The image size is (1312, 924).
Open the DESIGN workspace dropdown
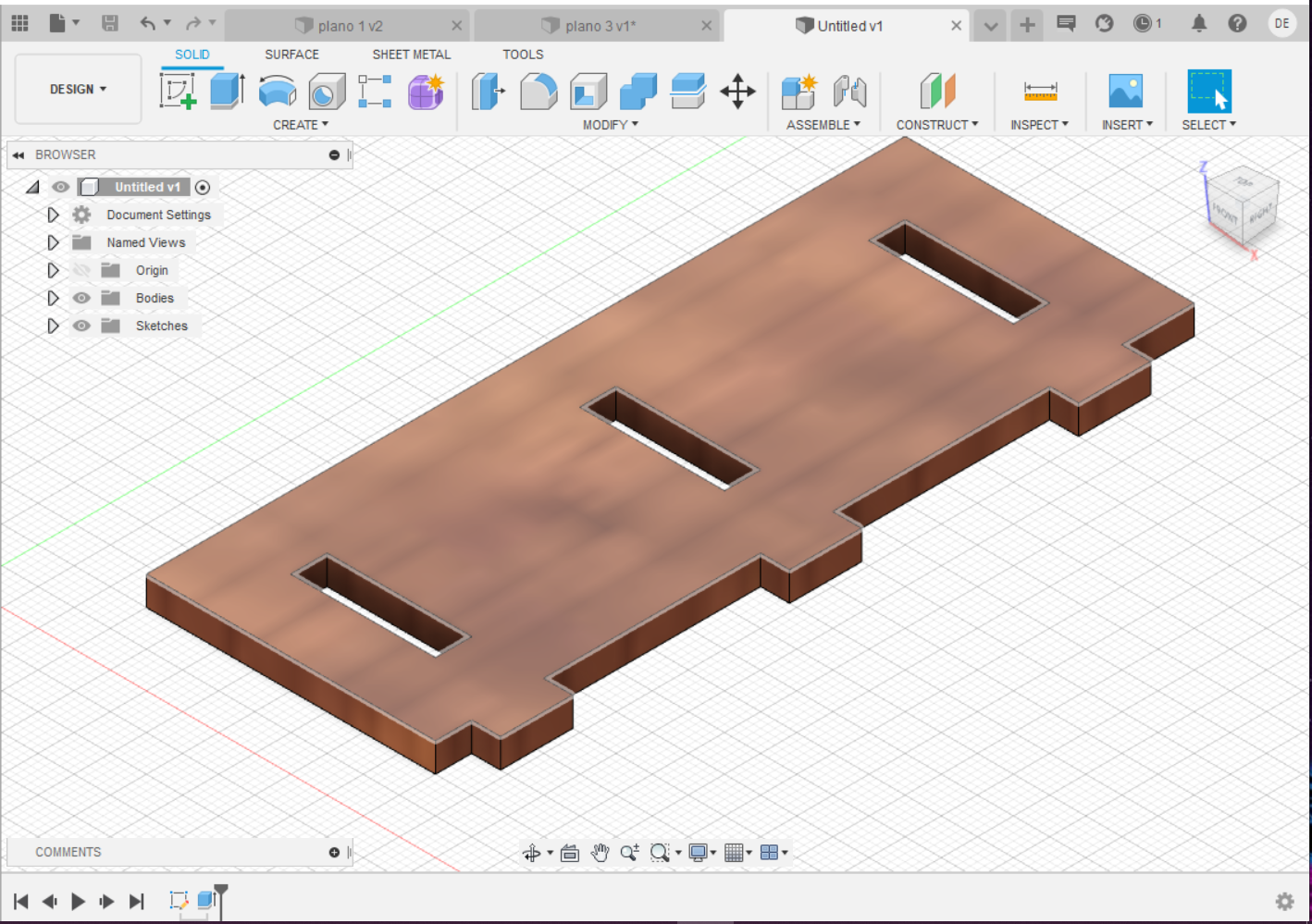tap(78, 89)
